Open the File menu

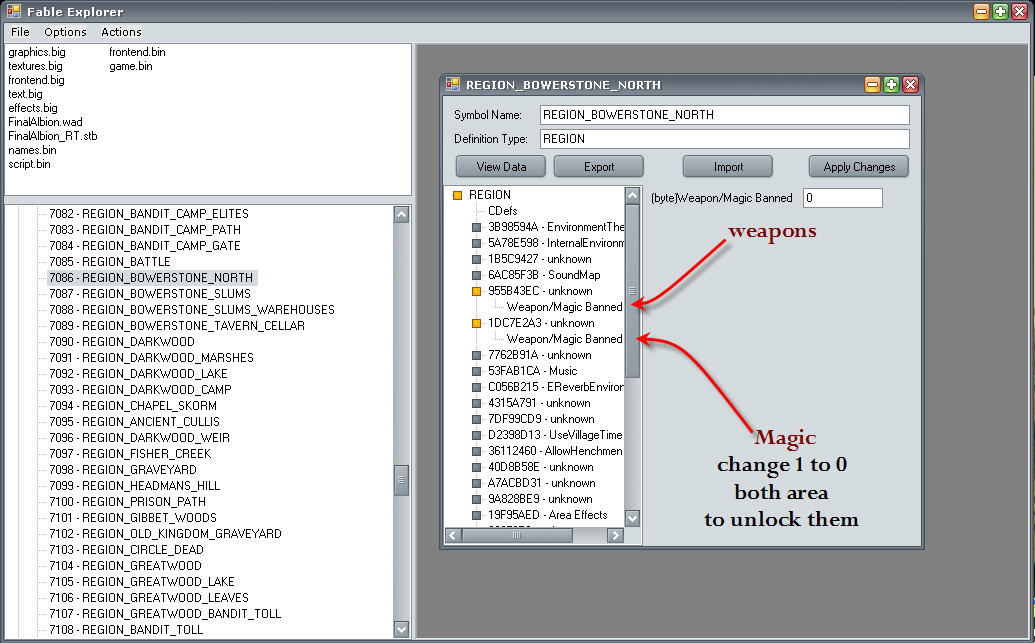(20, 32)
